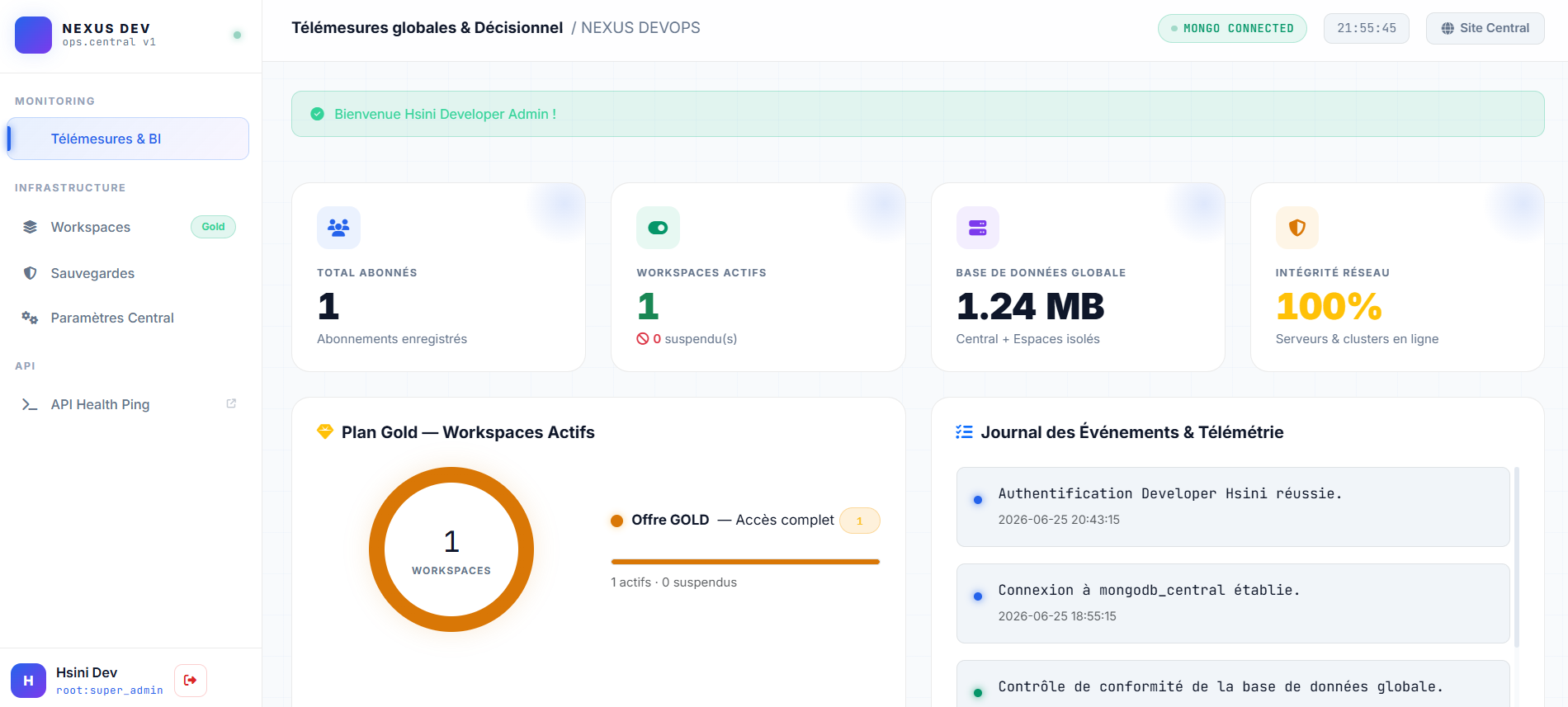
Task: Click the external link icon beside API Health Ping
Action: point(231,403)
